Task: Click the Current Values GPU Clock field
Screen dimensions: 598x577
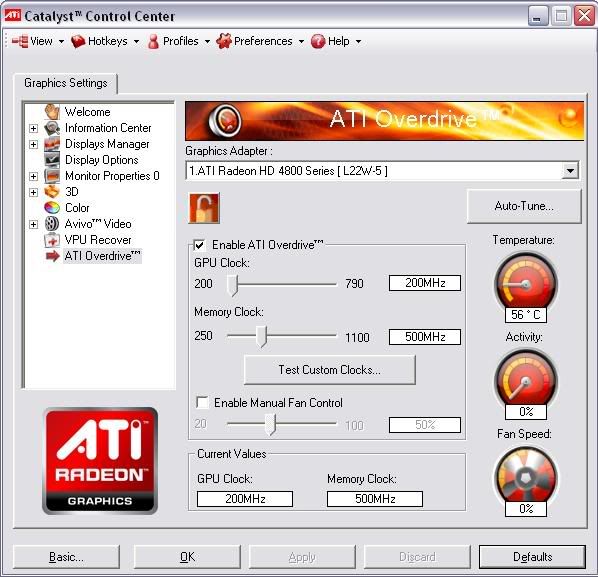Action: click(x=245, y=499)
